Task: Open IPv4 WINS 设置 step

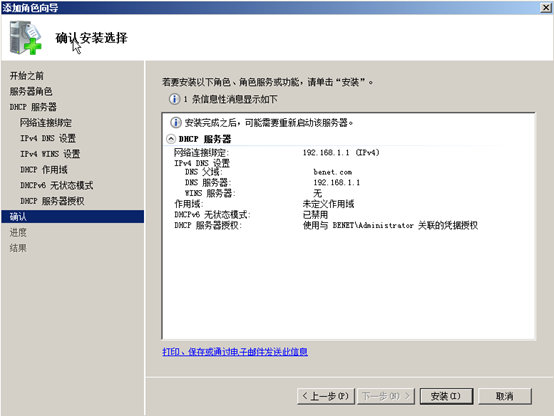Action: [x=50, y=154]
